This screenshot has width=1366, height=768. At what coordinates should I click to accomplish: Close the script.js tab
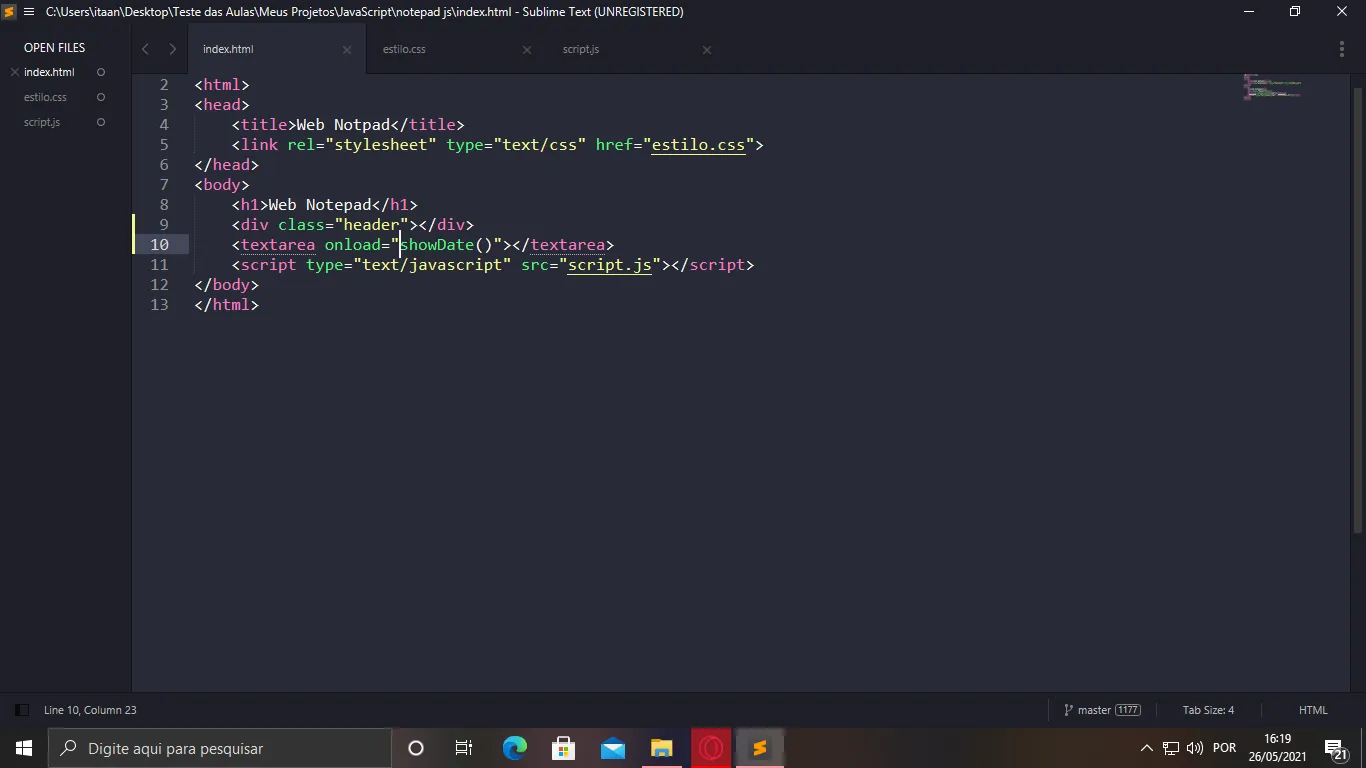point(707,50)
